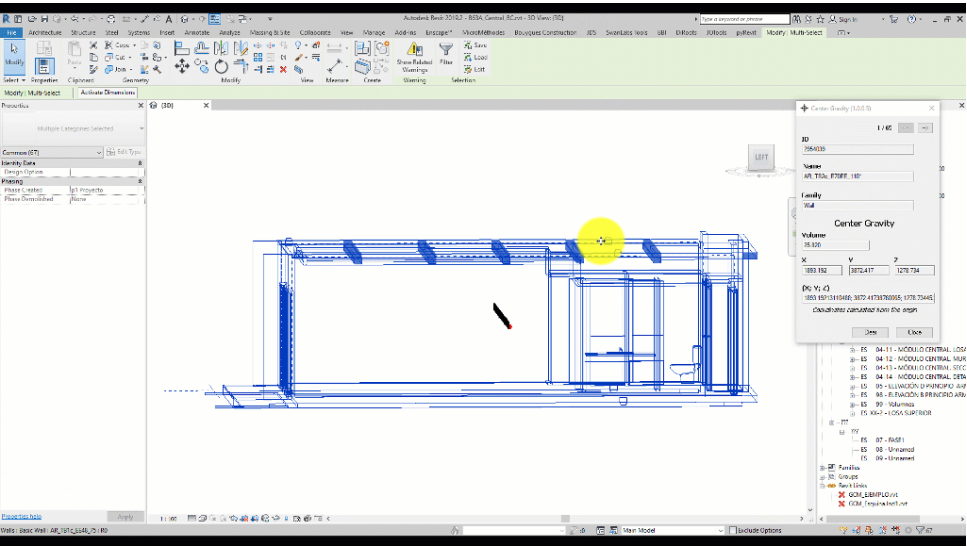This screenshot has width=967, height=547.
Task: Select the GCM_EJEMPLO.rvt link
Action: 873,495
